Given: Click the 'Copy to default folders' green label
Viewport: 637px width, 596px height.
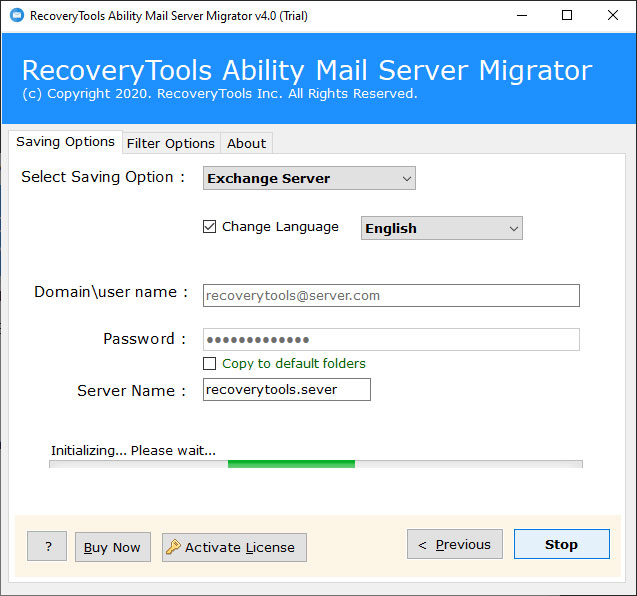Looking at the screenshot, I should pyautogui.click(x=294, y=363).
